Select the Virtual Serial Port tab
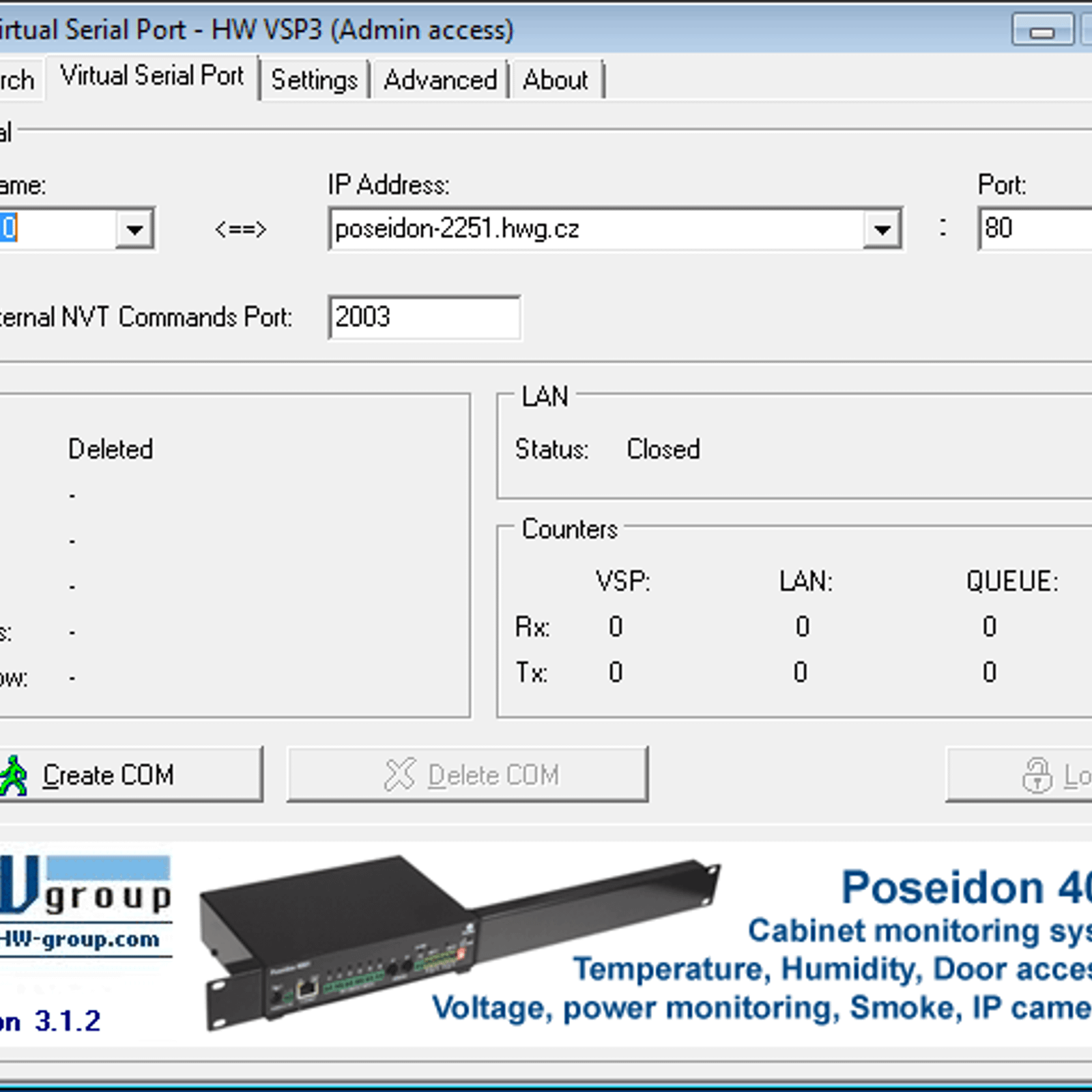 coord(152,76)
